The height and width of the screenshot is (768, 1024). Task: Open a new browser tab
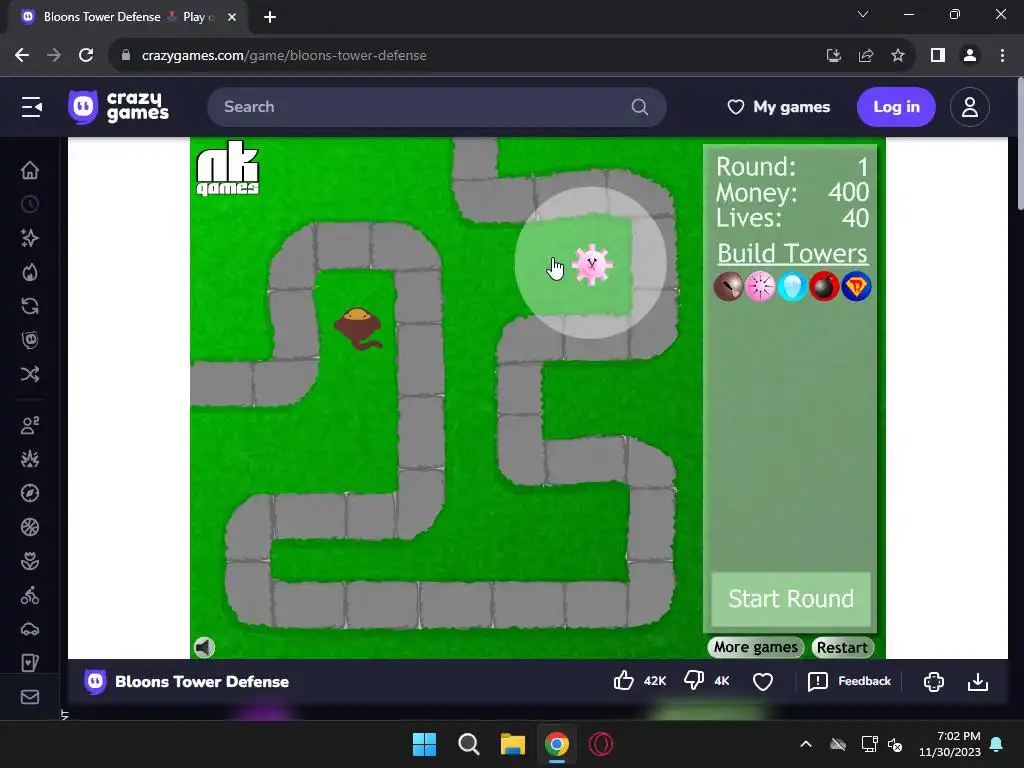pos(270,17)
